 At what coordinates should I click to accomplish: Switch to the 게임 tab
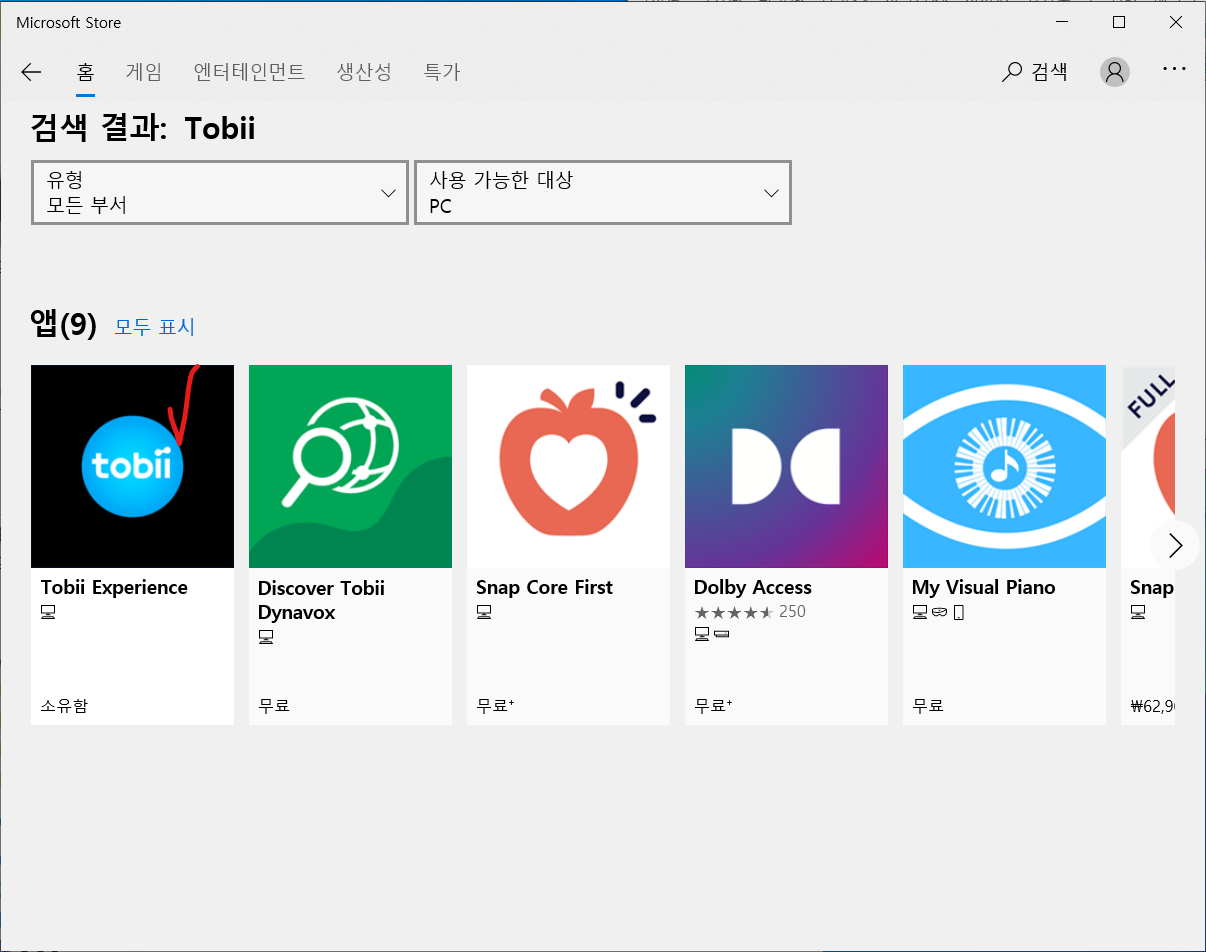click(x=143, y=72)
